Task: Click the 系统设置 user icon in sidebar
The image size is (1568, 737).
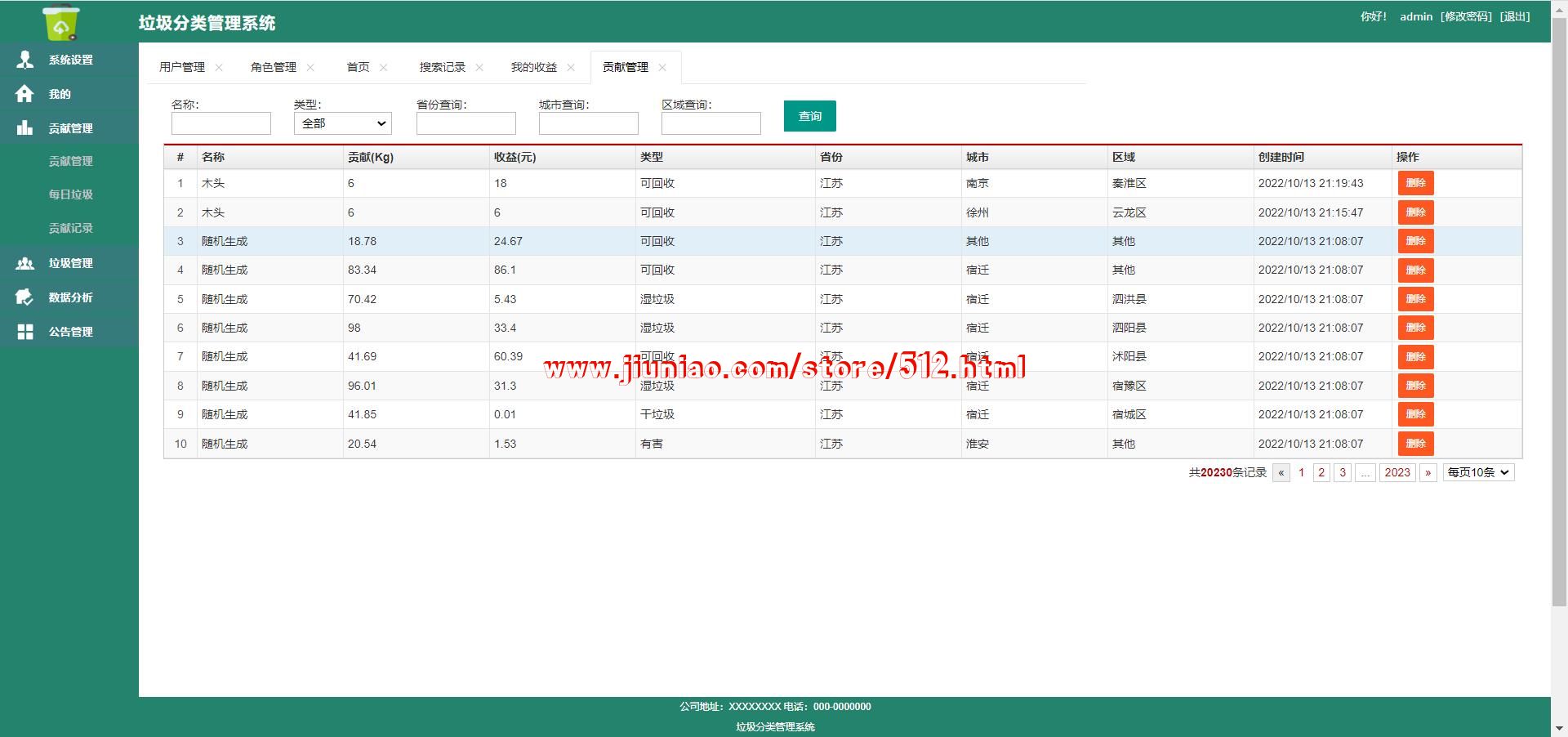Action: 25,60
